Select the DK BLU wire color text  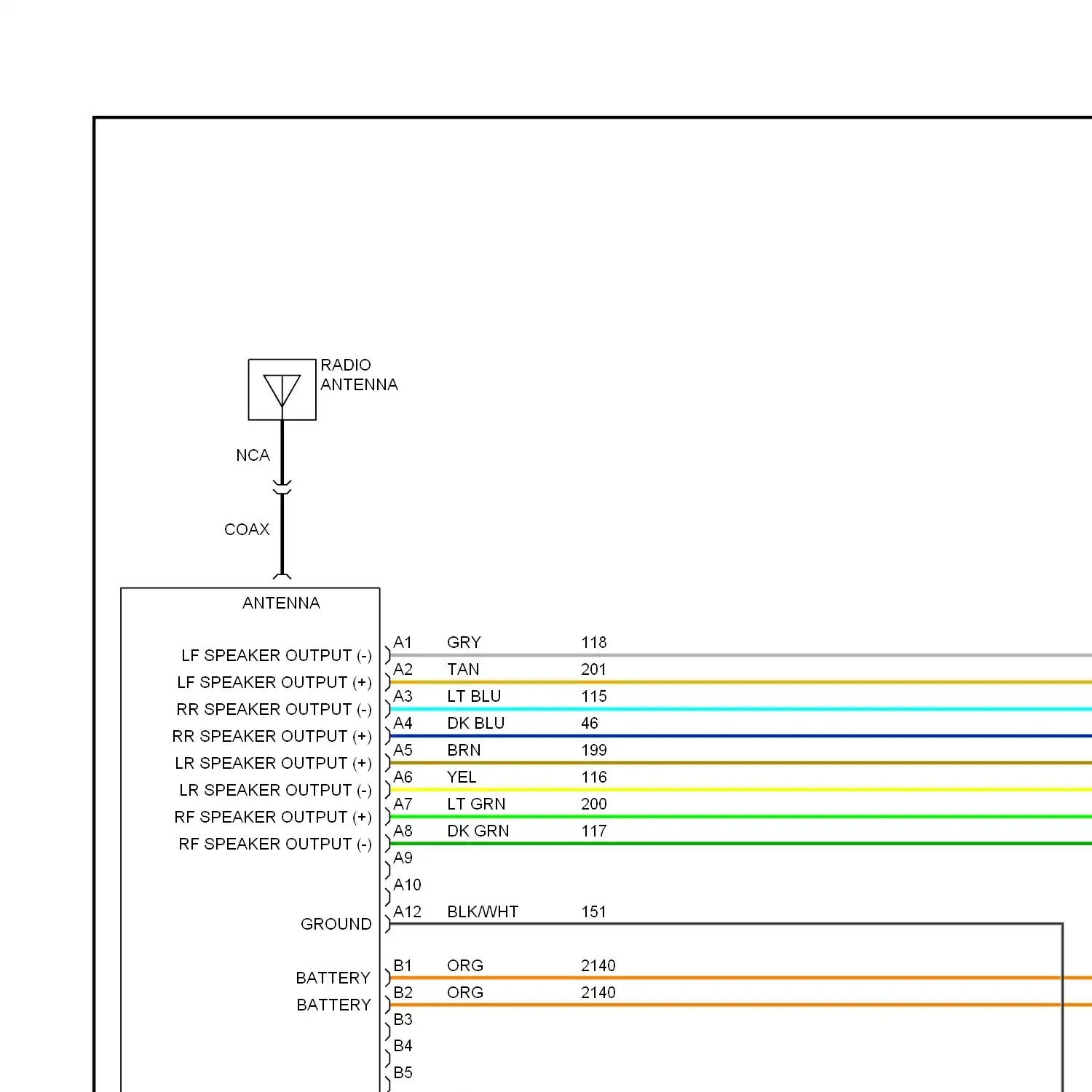[x=476, y=724]
